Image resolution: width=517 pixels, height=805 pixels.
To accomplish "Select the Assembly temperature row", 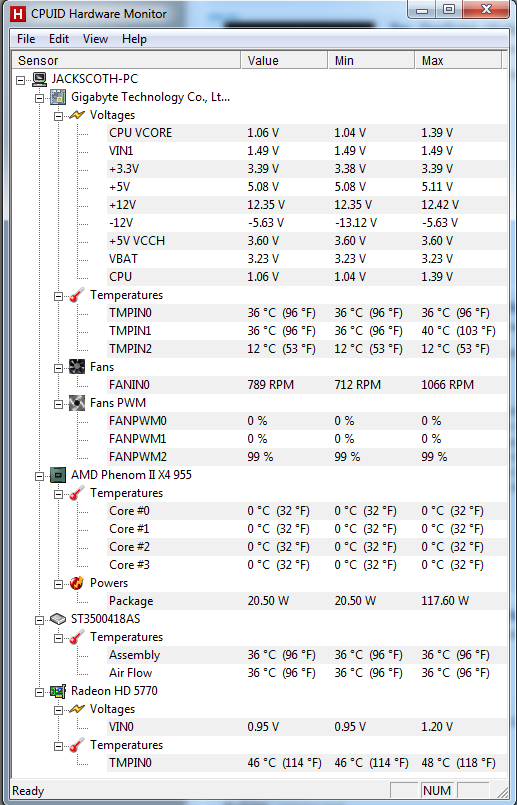I will (307, 655).
